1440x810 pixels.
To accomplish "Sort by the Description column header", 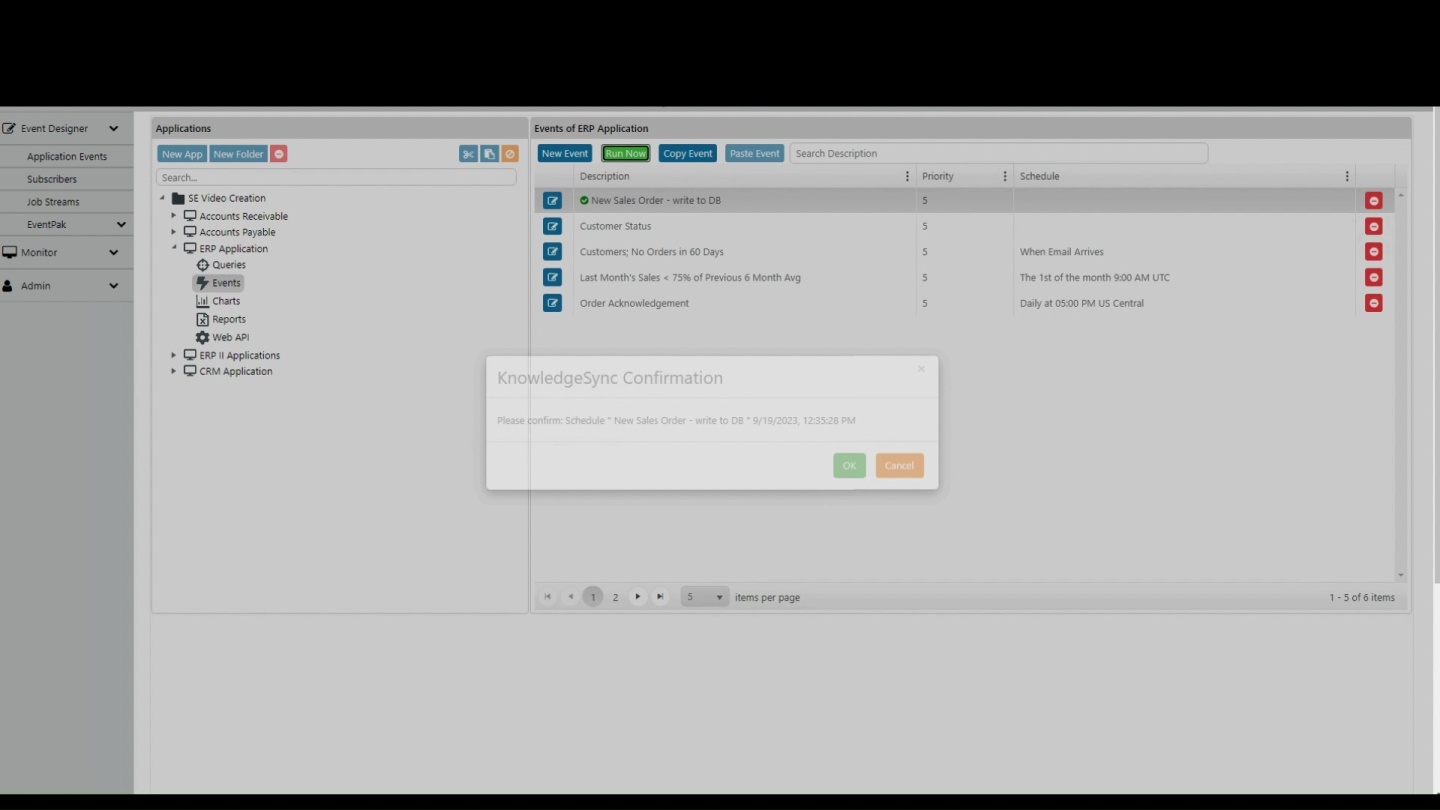I will point(605,176).
